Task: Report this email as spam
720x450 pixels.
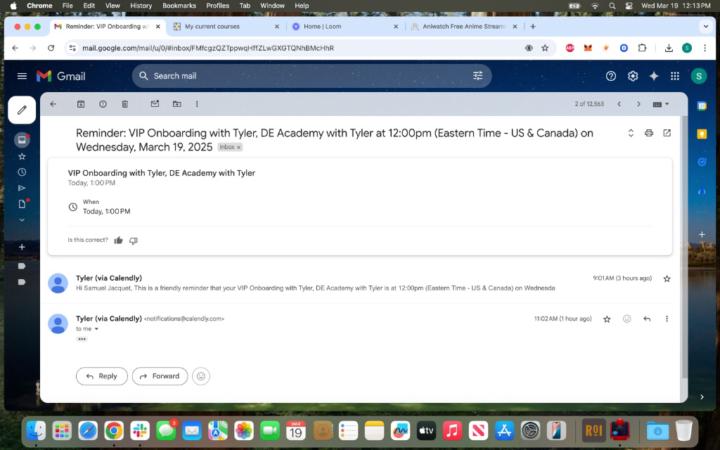Action: [103, 104]
